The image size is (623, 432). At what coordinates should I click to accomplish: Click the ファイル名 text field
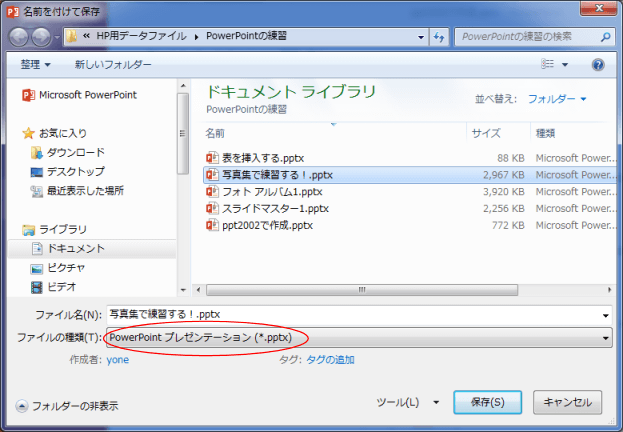pyautogui.click(x=352, y=314)
